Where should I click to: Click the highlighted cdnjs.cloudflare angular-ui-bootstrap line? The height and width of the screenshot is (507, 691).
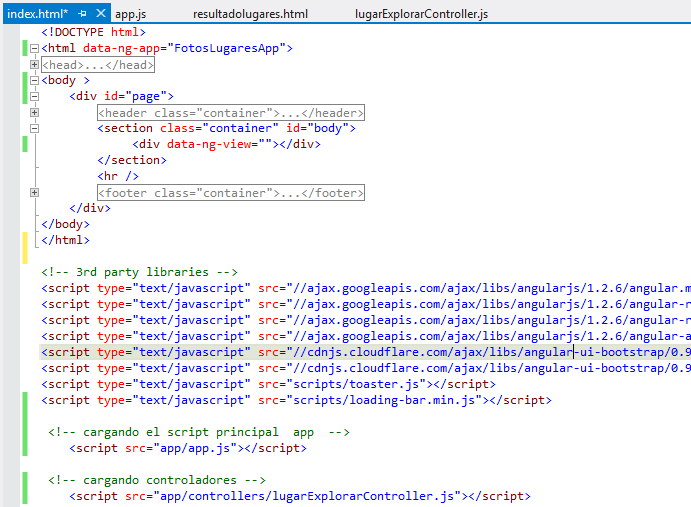tap(366, 352)
